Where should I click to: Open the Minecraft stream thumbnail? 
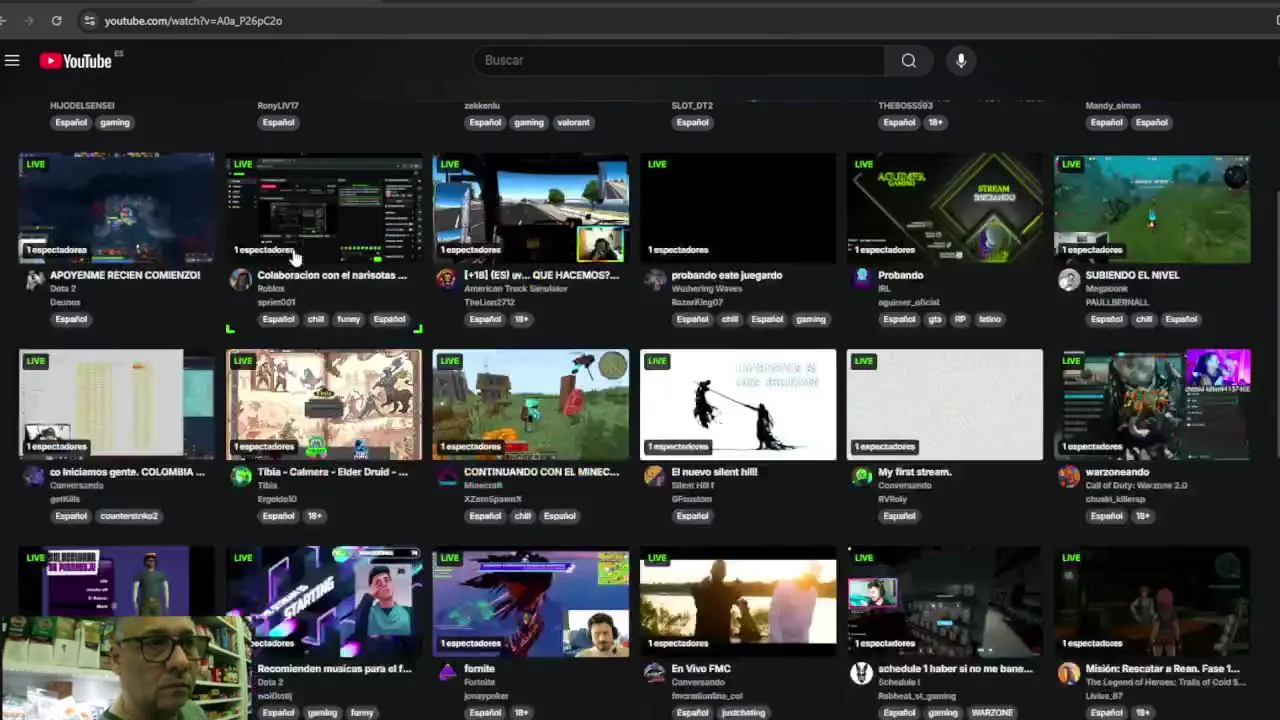[531, 405]
